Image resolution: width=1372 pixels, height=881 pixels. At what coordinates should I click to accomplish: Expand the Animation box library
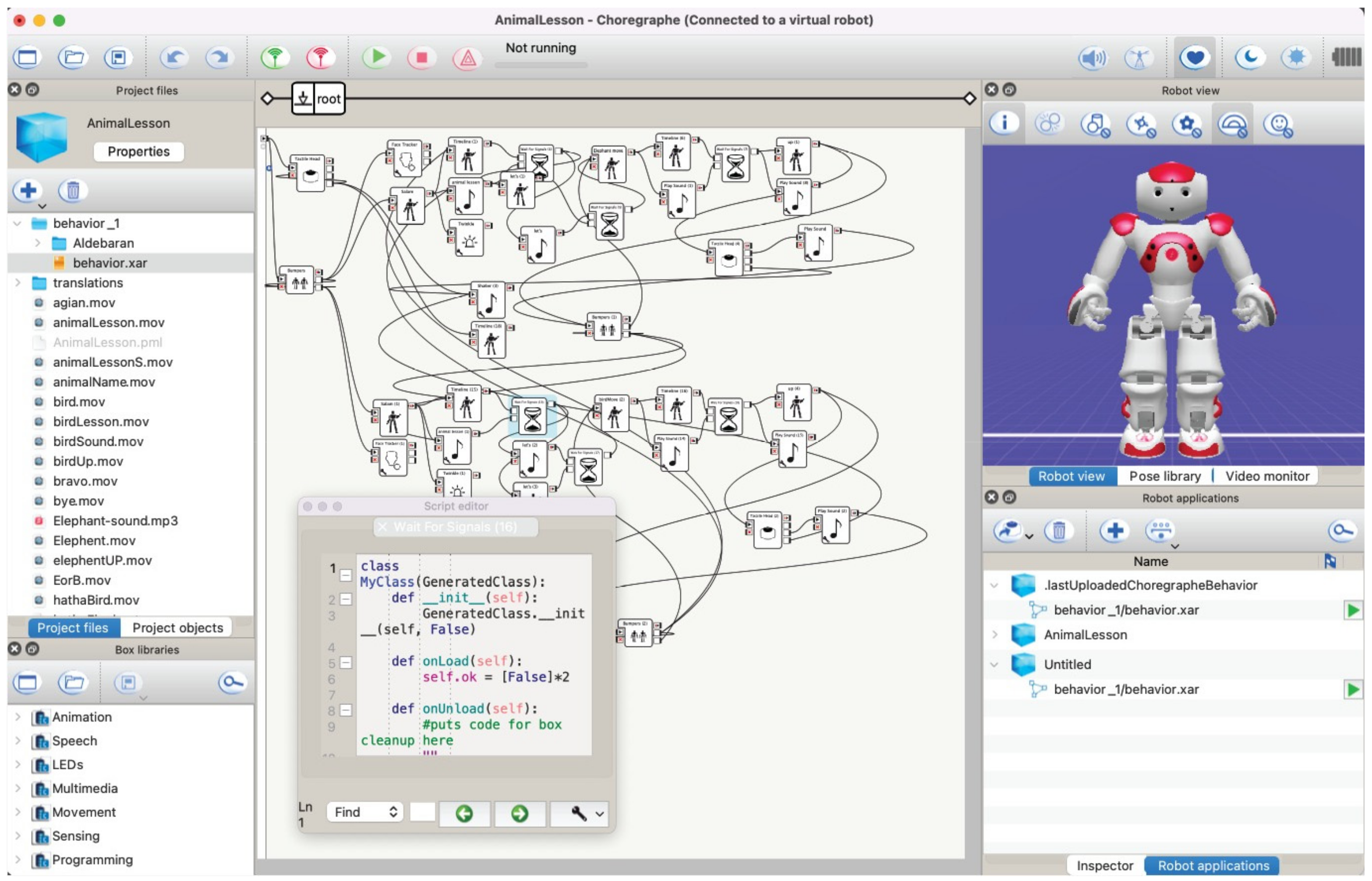click(x=18, y=717)
